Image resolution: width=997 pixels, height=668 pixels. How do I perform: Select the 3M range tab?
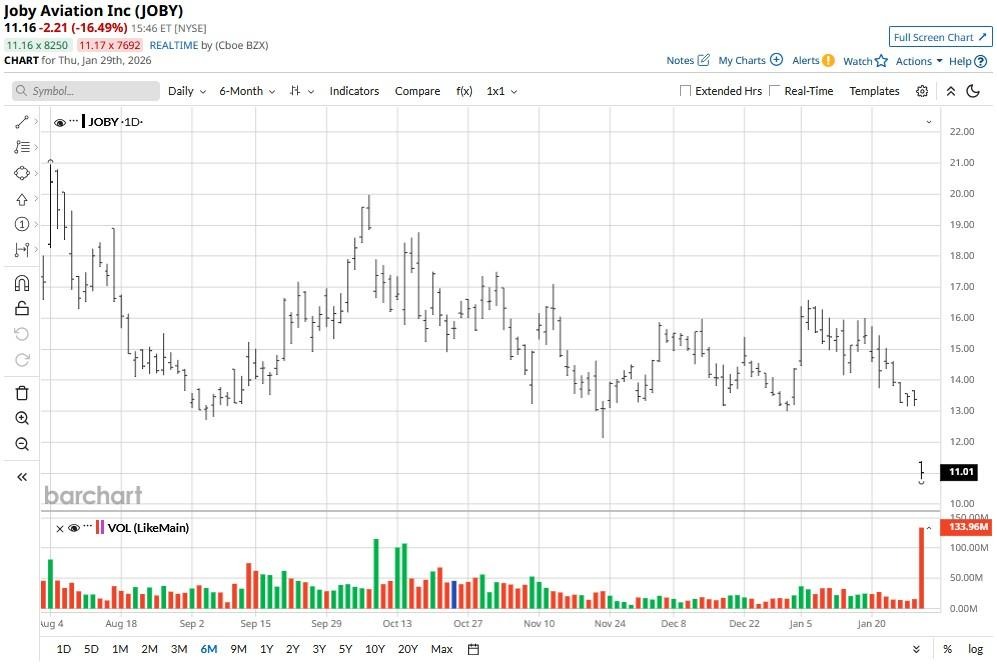179,649
